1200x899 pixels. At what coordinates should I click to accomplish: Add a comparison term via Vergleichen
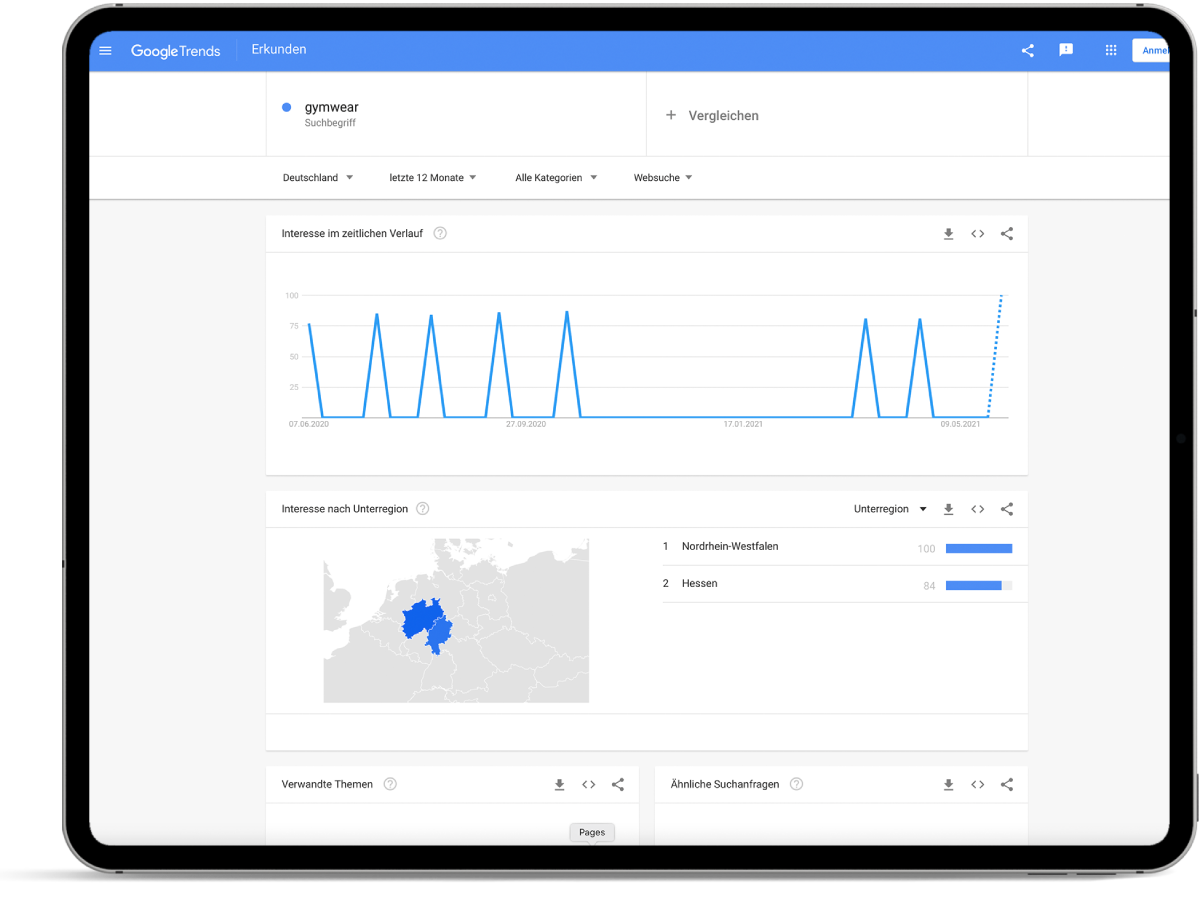coord(723,116)
